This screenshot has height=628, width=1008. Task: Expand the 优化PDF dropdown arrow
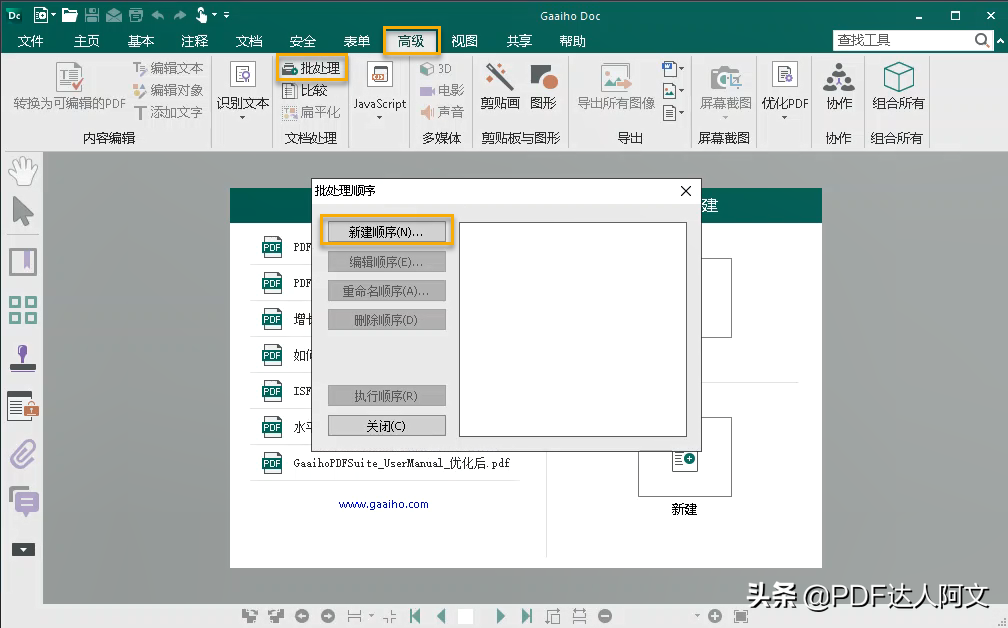pyautogui.click(x=785, y=118)
